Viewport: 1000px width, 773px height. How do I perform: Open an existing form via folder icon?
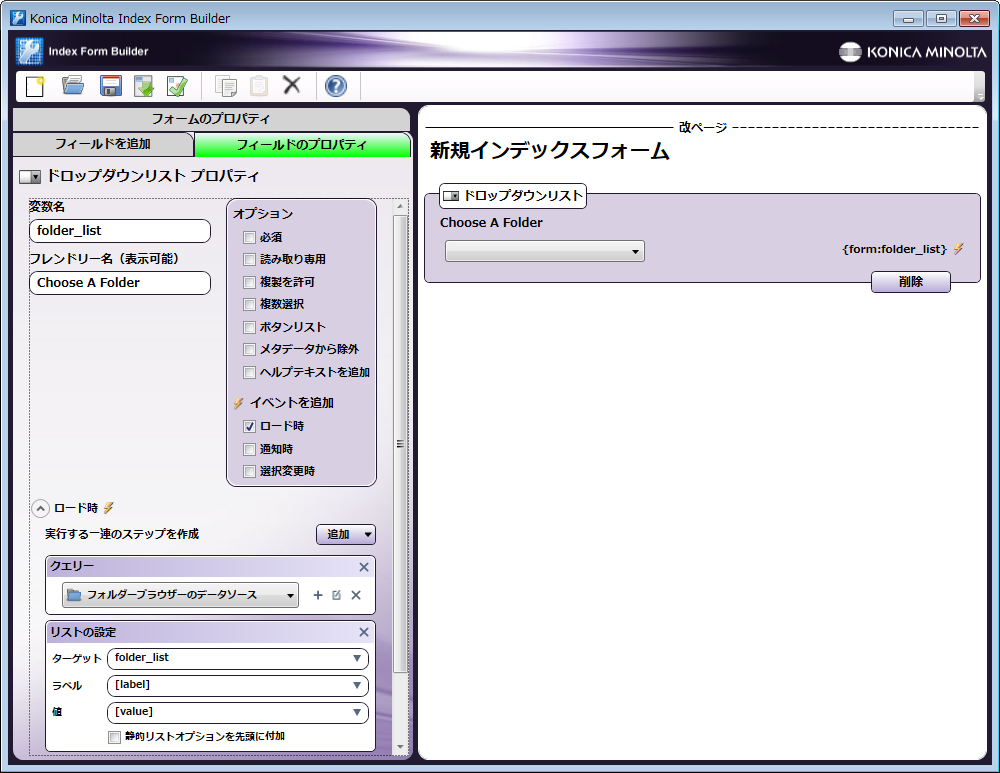pyautogui.click(x=73, y=85)
